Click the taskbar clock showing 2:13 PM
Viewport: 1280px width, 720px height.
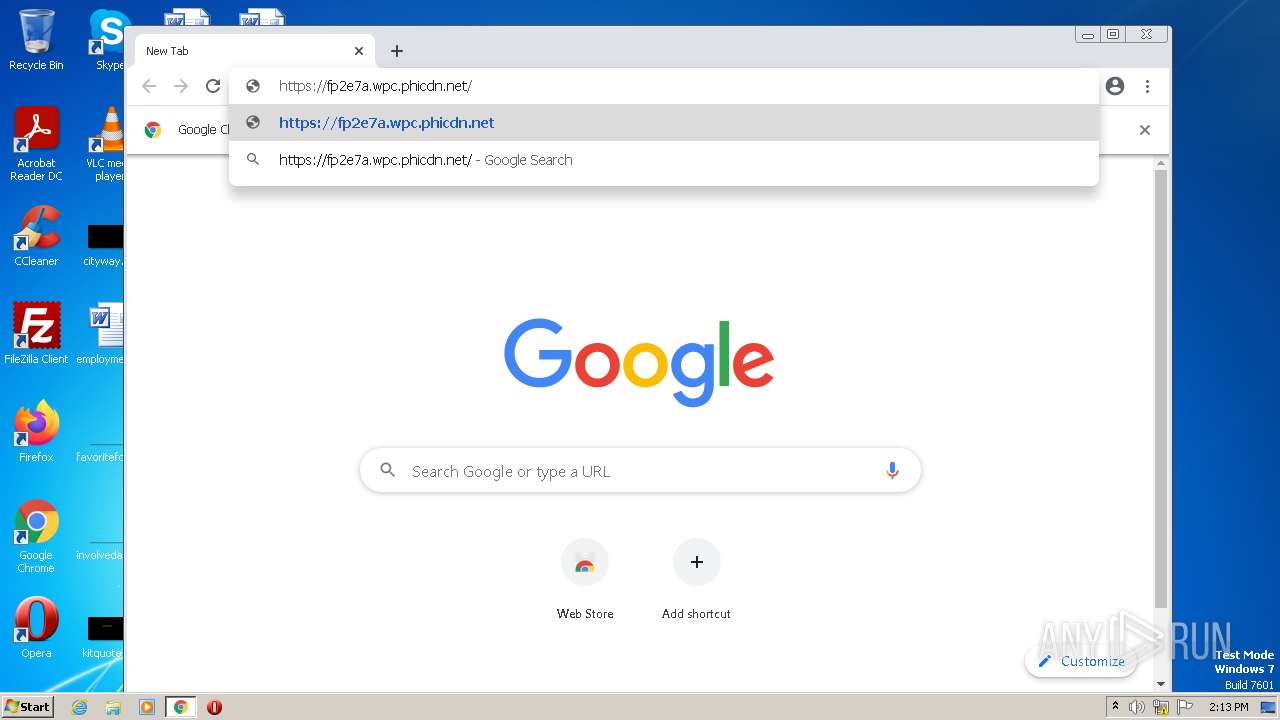coord(1229,707)
